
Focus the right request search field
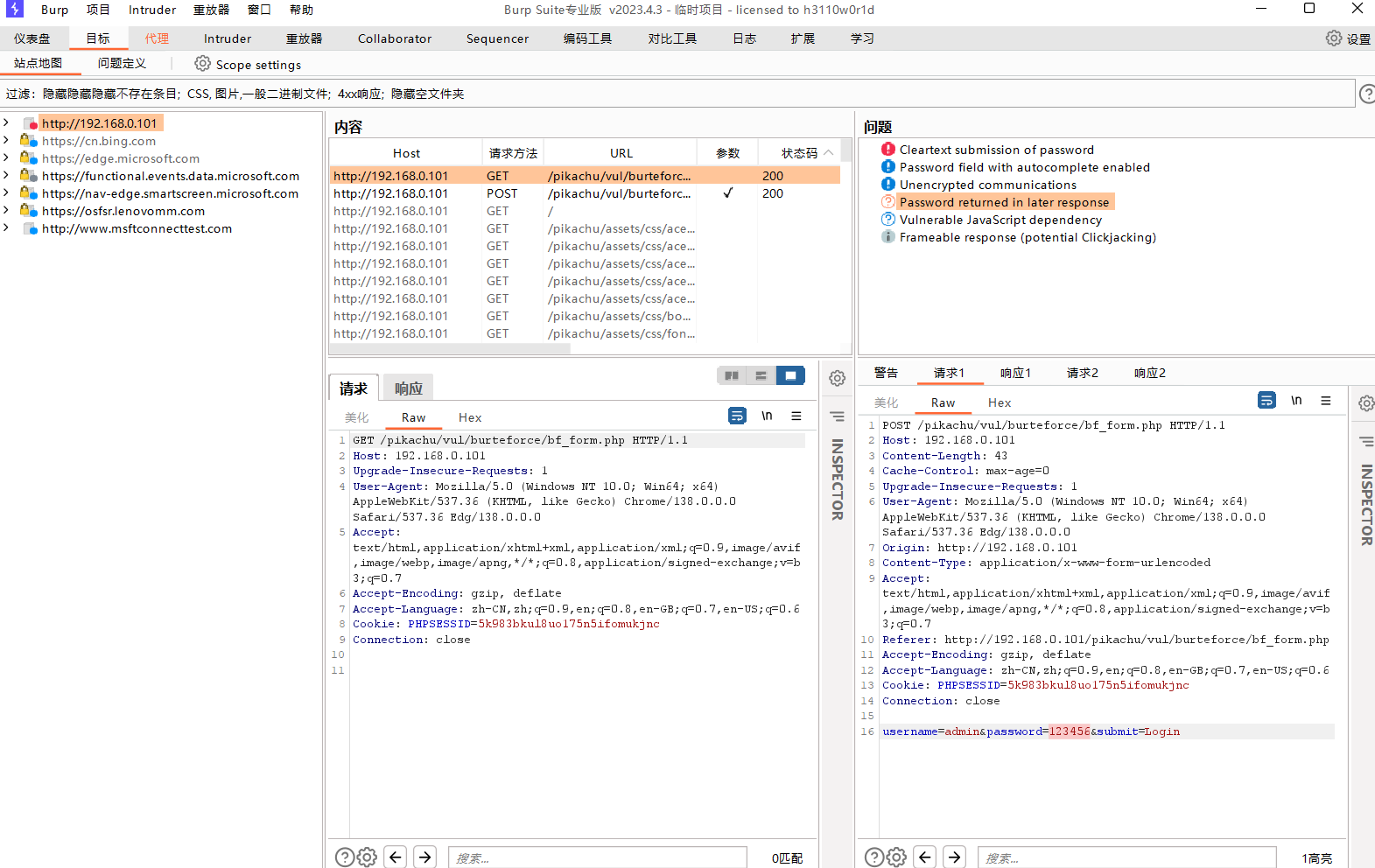[x=1127, y=857]
